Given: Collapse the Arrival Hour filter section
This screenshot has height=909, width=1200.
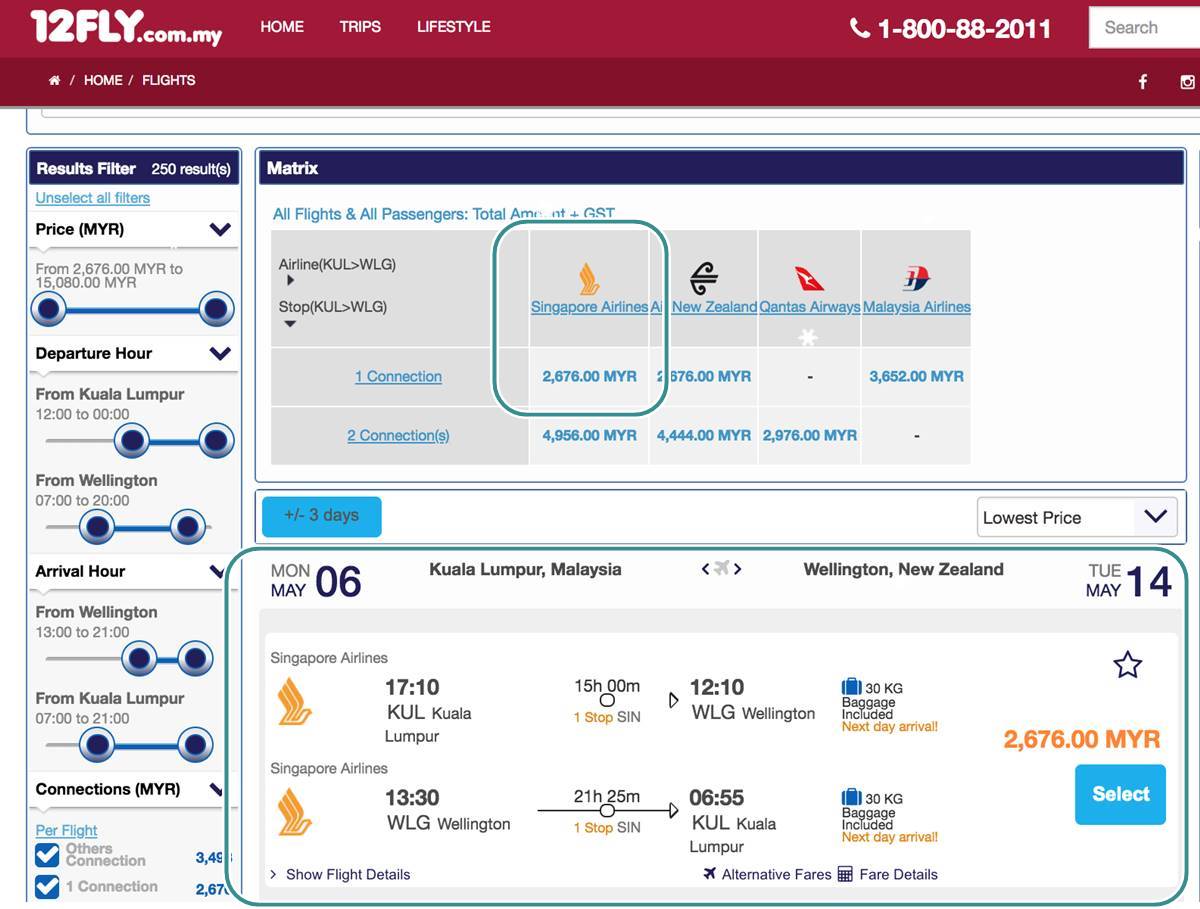Looking at the screenshot, I should 217,571.
